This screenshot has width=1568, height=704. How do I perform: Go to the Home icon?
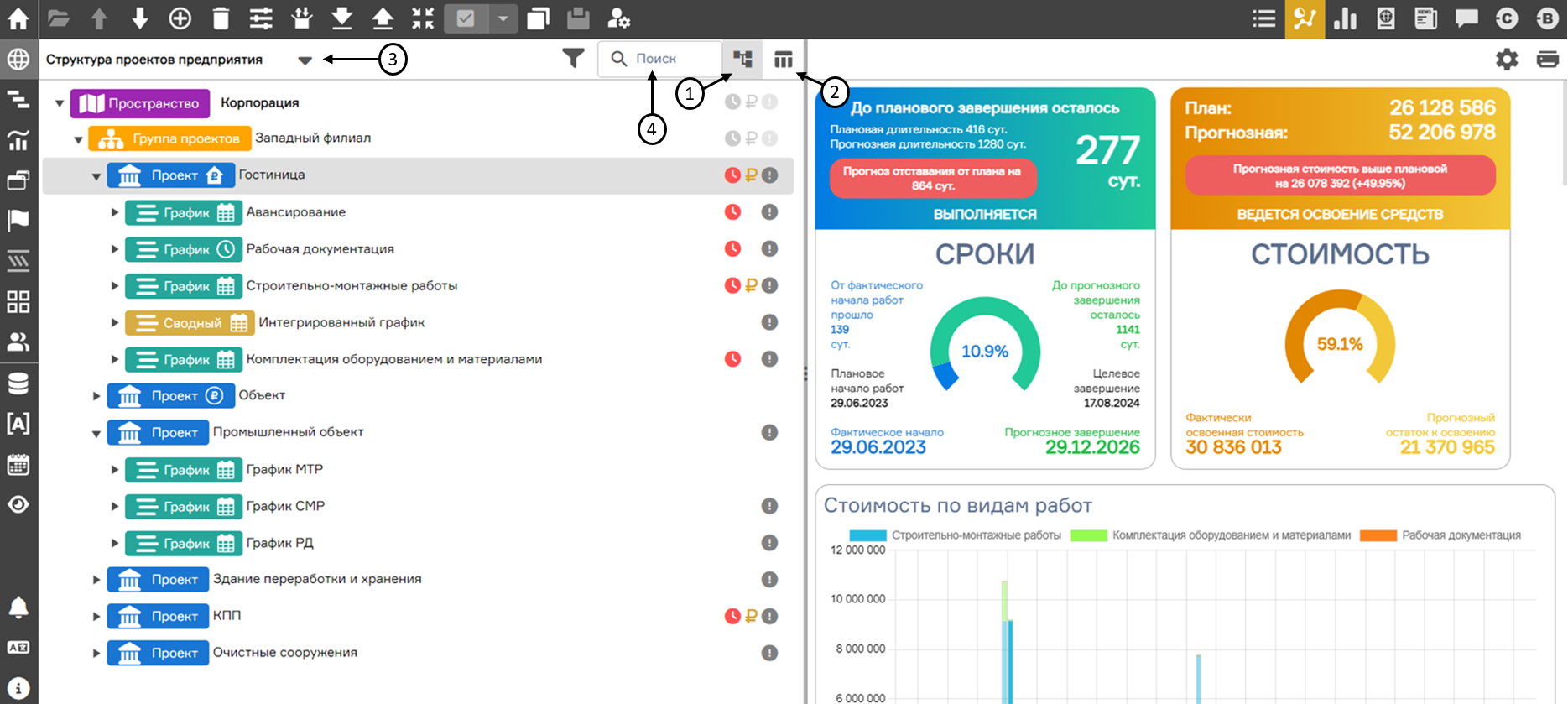[18, 18]
